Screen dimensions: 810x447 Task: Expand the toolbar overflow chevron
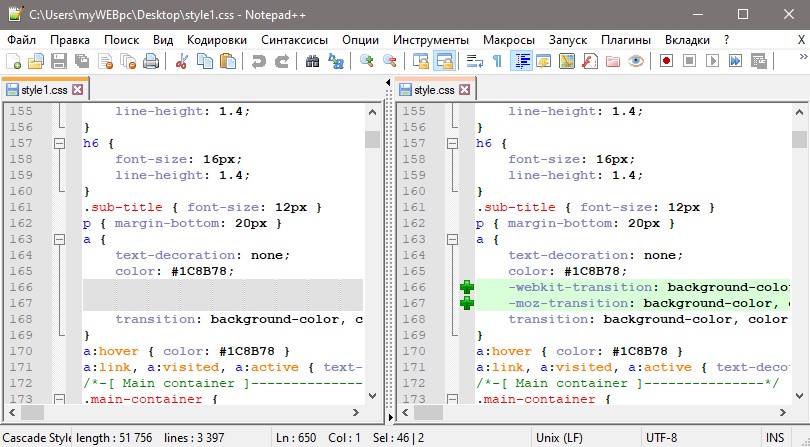coord(803,57)
